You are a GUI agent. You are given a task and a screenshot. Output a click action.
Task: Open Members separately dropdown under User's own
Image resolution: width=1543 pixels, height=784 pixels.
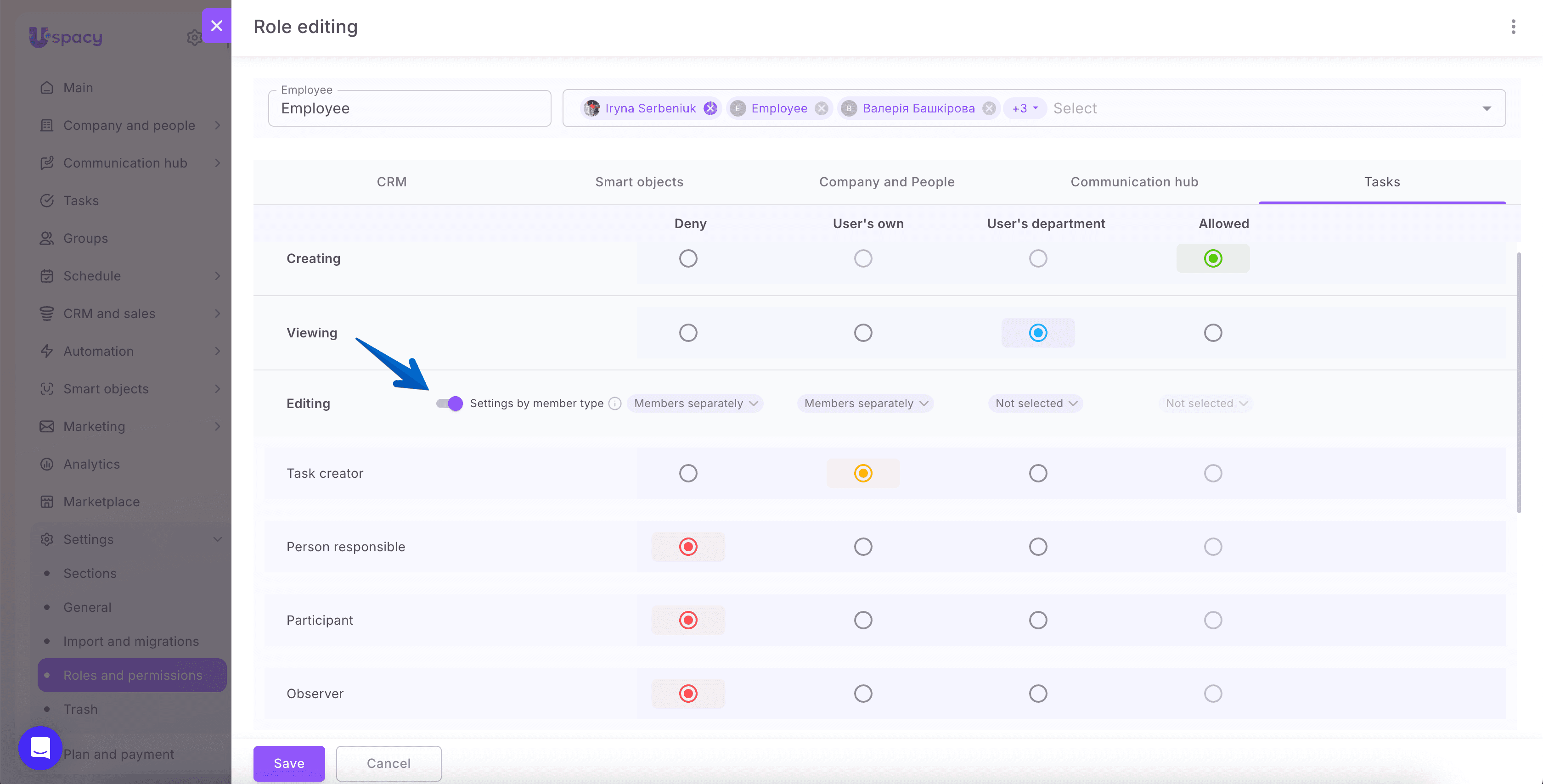tap(866, 403)
